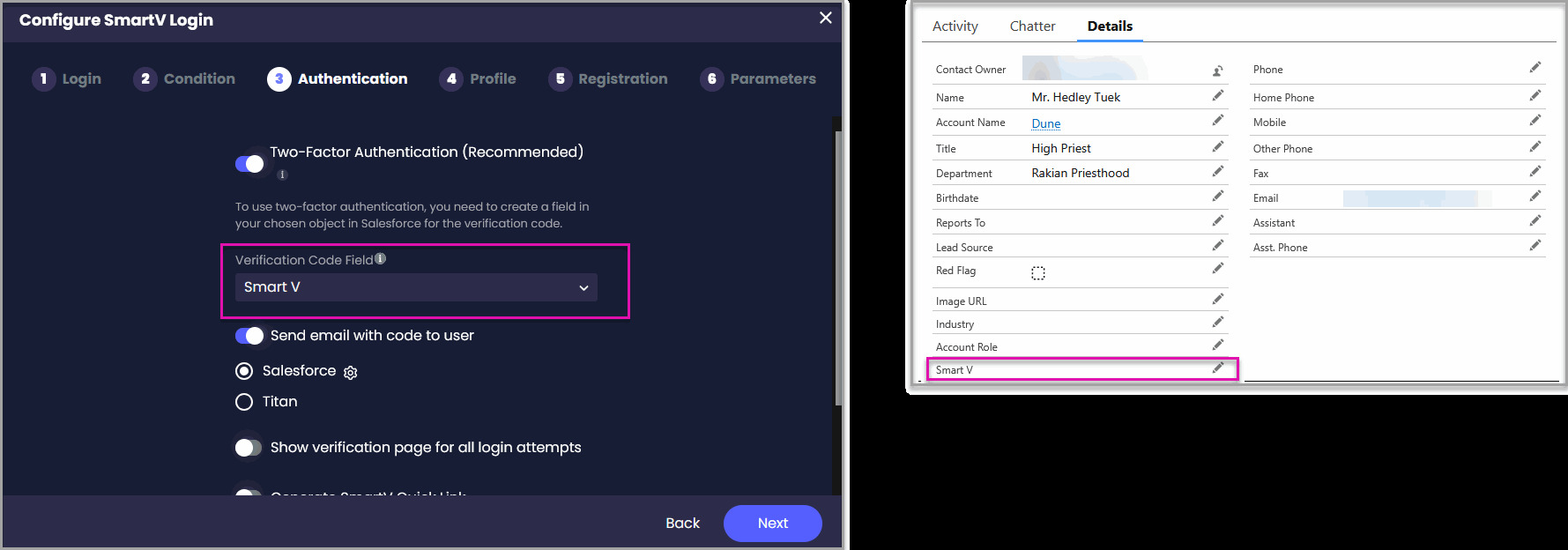Image resolution: width=1568 pixels, height=550 pixels.
Task: Close the Configure SmartV Login dialog
Action: coord(826,18)
